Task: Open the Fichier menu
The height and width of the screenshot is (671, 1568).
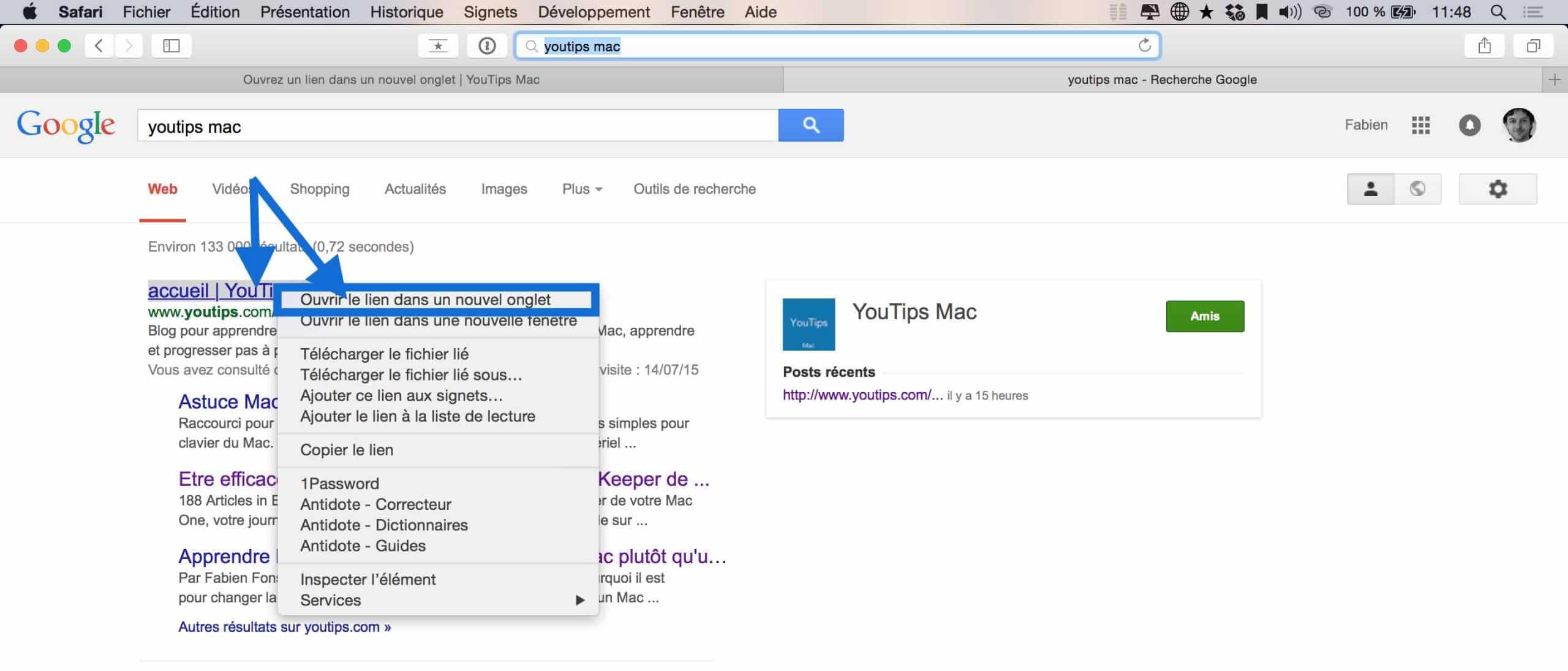Action: (x=146, y=12)
